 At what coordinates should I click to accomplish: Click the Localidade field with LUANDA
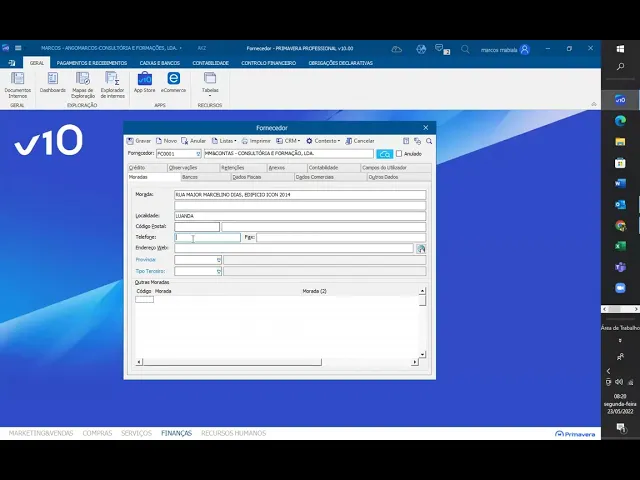300,216
